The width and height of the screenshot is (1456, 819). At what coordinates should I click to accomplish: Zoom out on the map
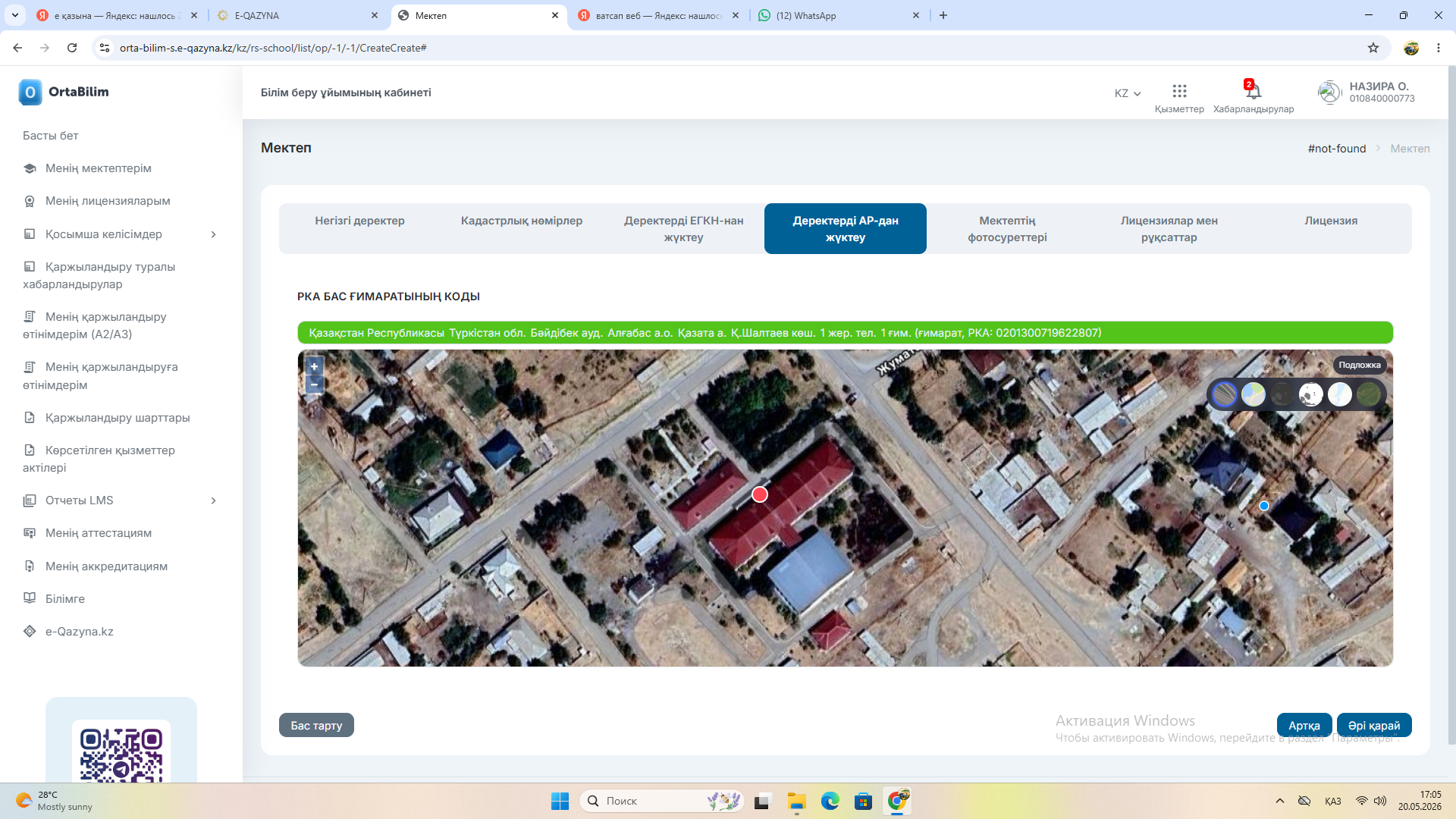[314, 384]
